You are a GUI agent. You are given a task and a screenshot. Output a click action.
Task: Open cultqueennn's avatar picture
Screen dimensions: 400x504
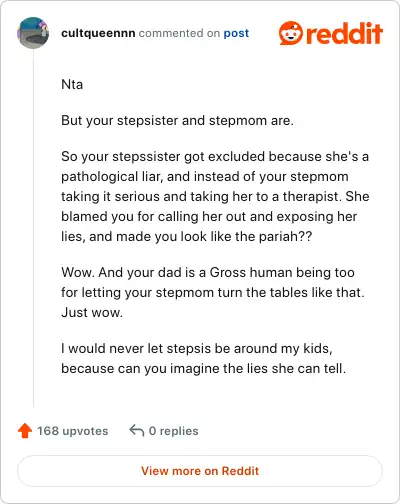[33, 33]
